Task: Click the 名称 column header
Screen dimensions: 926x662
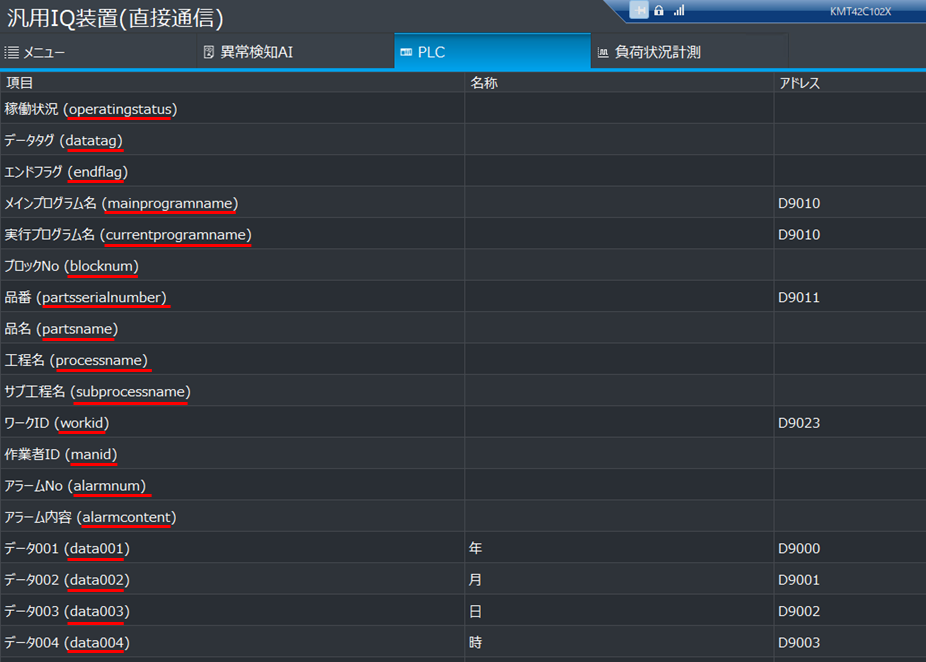Action: (483, 83)
